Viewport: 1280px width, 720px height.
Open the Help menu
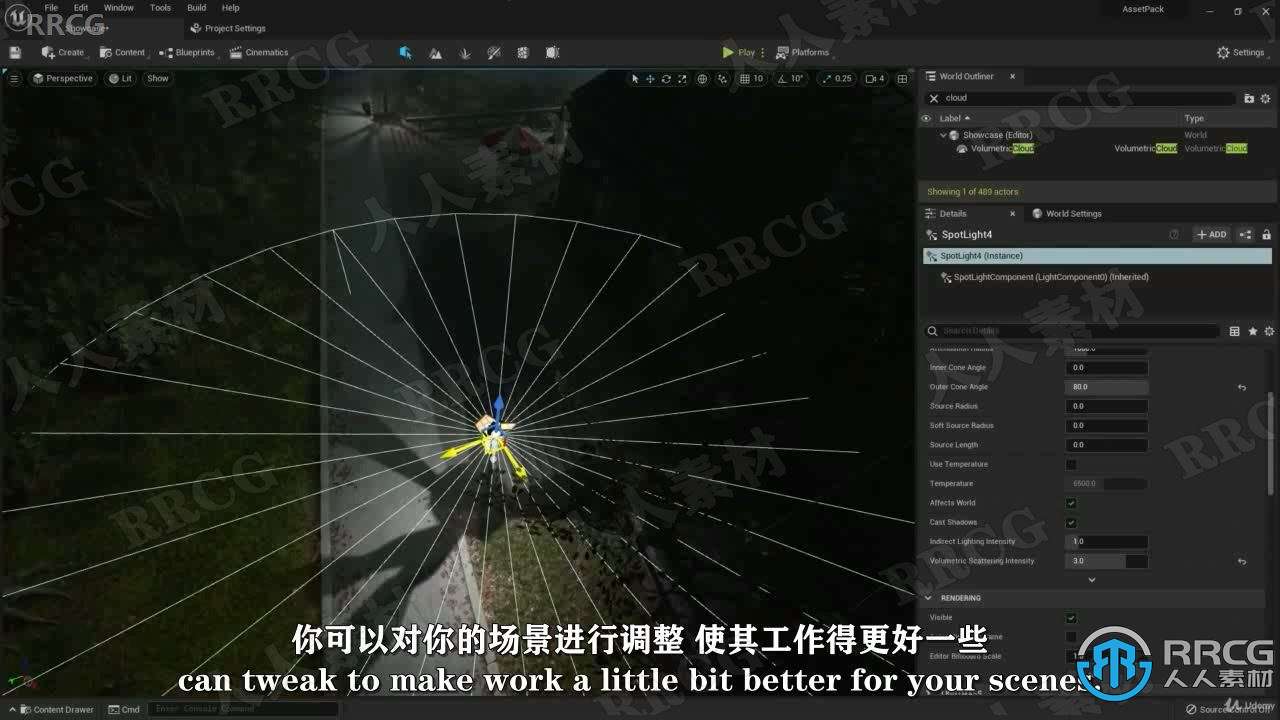pyautogui.click(x=231, y=8)
